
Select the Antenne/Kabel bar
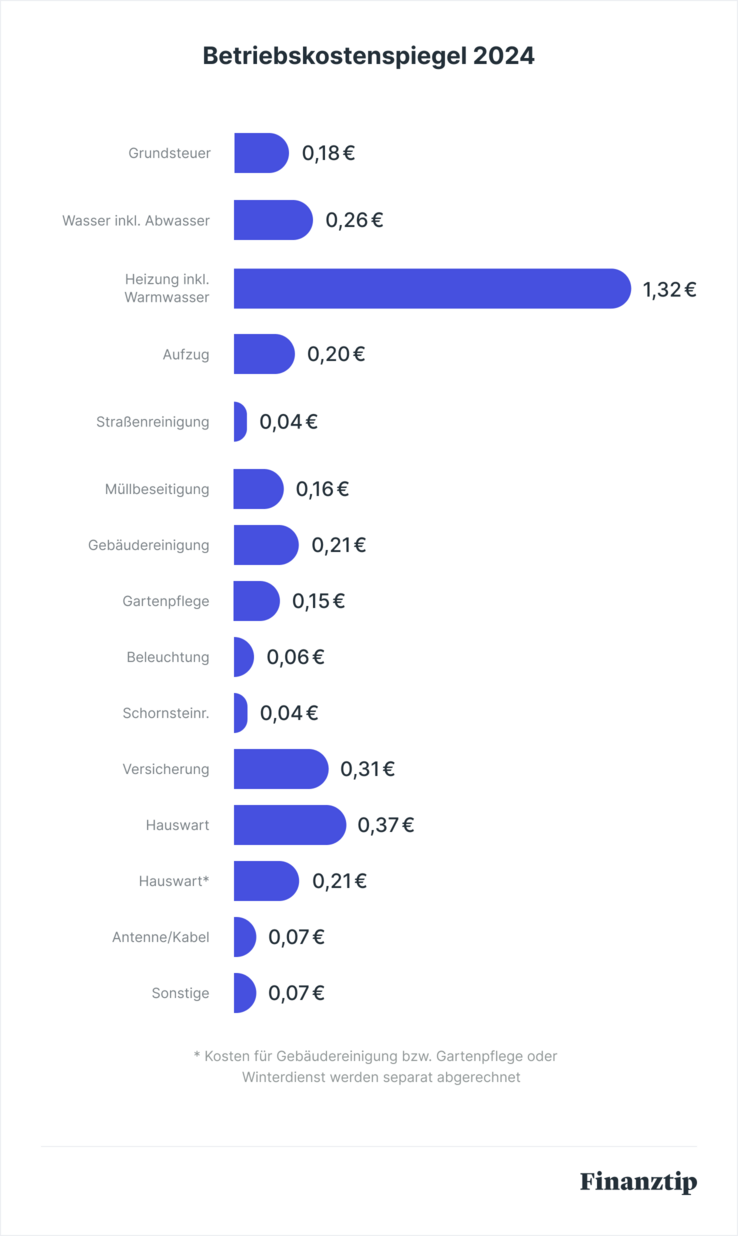244,937
